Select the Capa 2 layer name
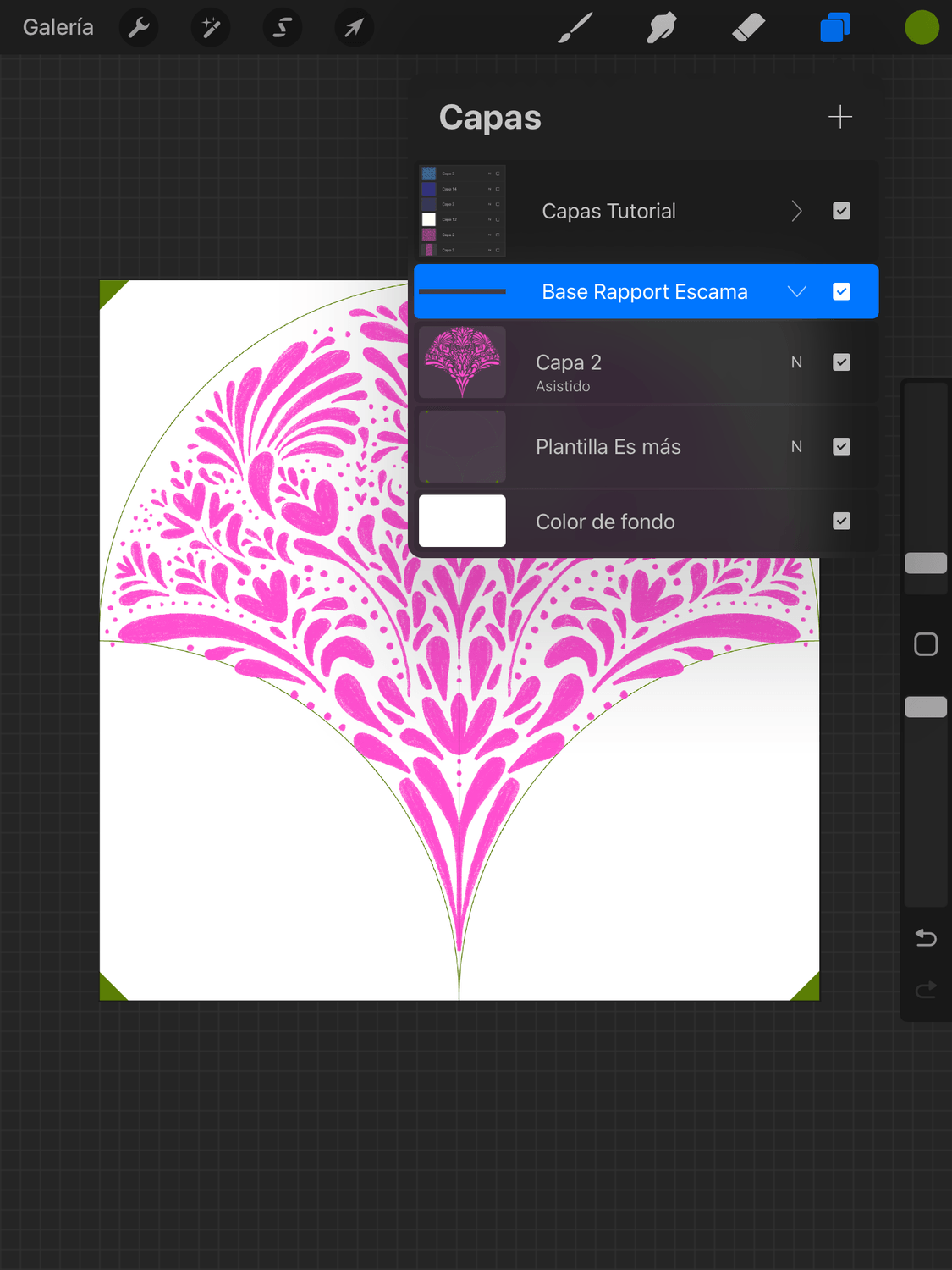952x1270 pixels. point(569,362)
